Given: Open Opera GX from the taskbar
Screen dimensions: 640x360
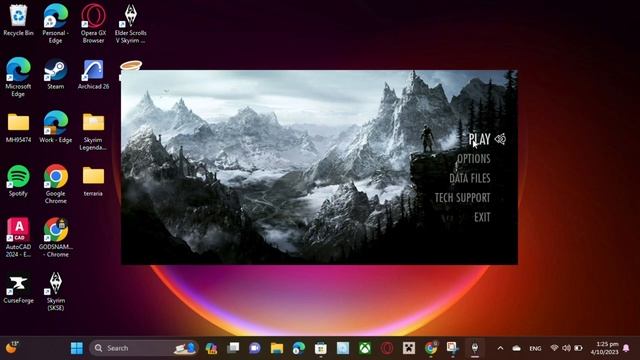Looking at the screenshot, I should (x=387, y=348).
